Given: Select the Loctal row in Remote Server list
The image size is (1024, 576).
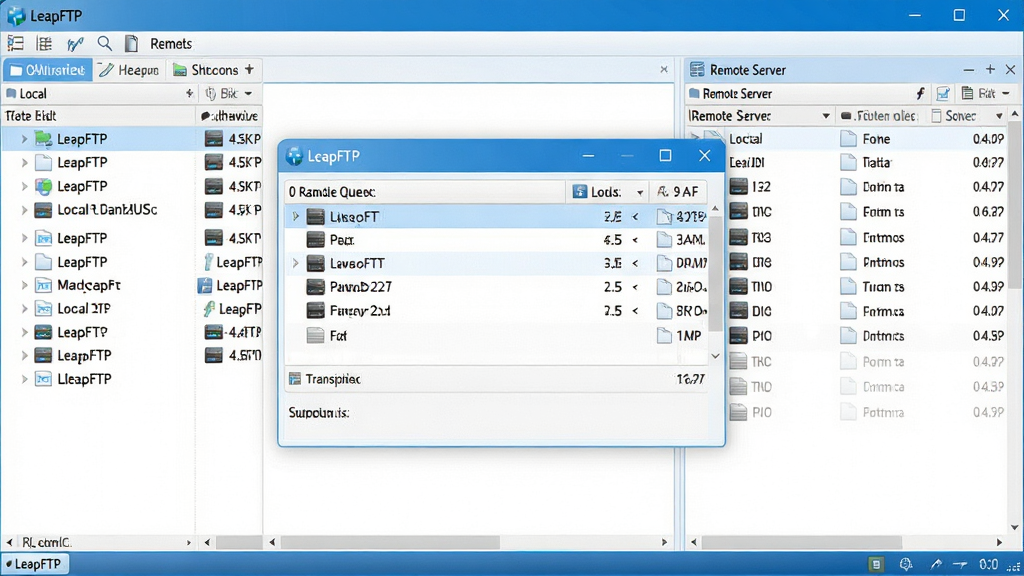Looking at the screenshot, I should (x=848, y=138).
